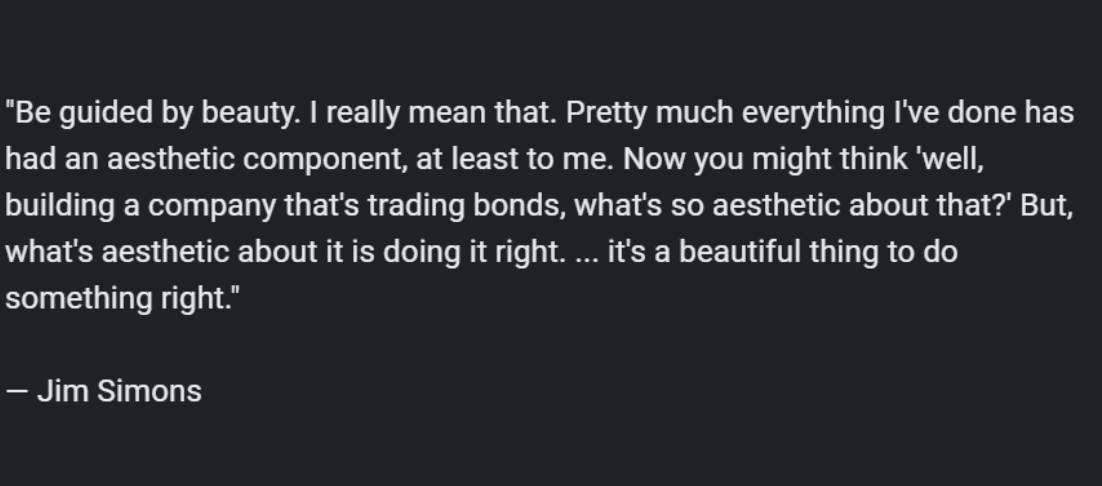Click the em dash before Jim Simons
Screen dimensions: 1102x486
(17, 391)
